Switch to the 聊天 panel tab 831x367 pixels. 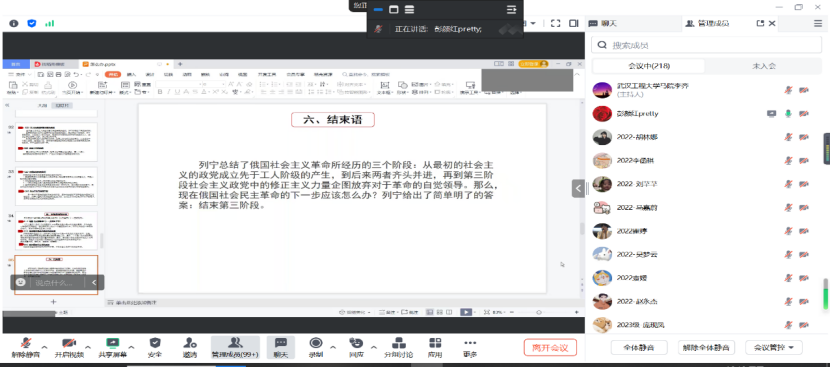pyautogui.click(x=603, y=23)
